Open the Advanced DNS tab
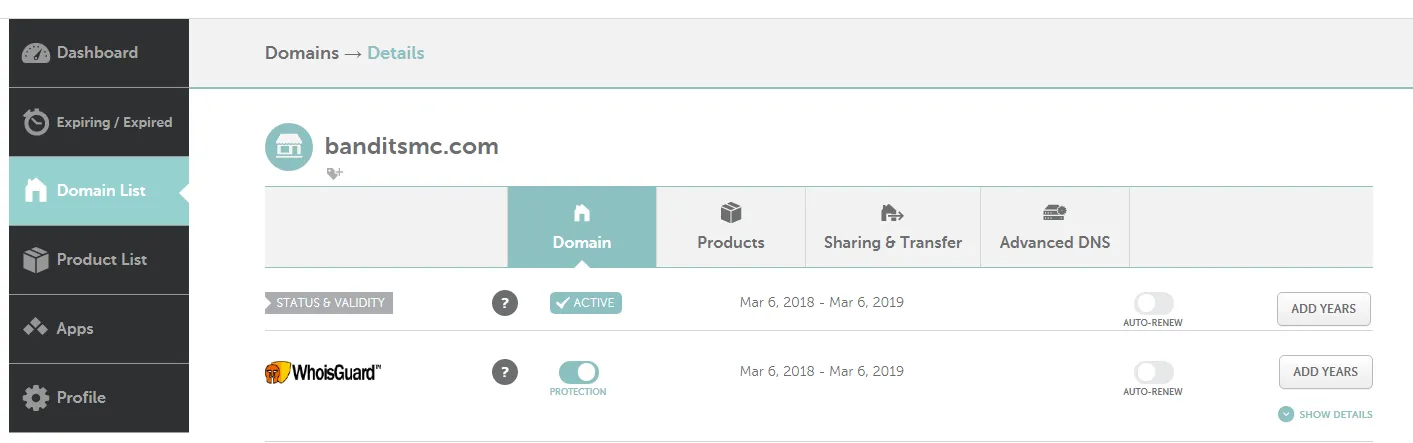This screenshot has width=1413, height=443. pos(1055,227)
